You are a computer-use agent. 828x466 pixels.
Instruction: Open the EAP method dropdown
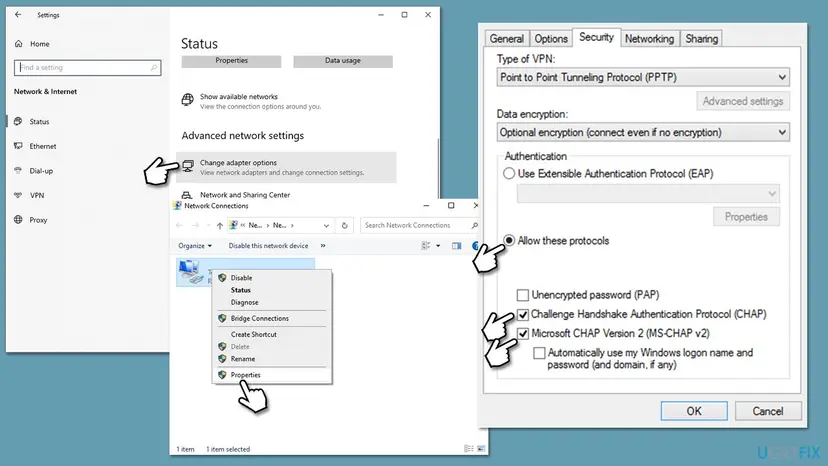648,194
